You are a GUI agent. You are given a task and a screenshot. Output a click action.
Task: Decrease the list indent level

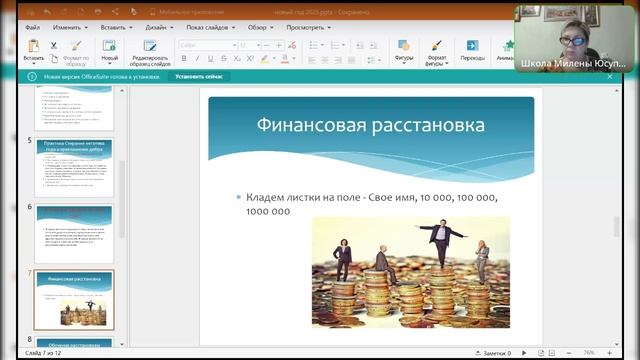[359, 45]
